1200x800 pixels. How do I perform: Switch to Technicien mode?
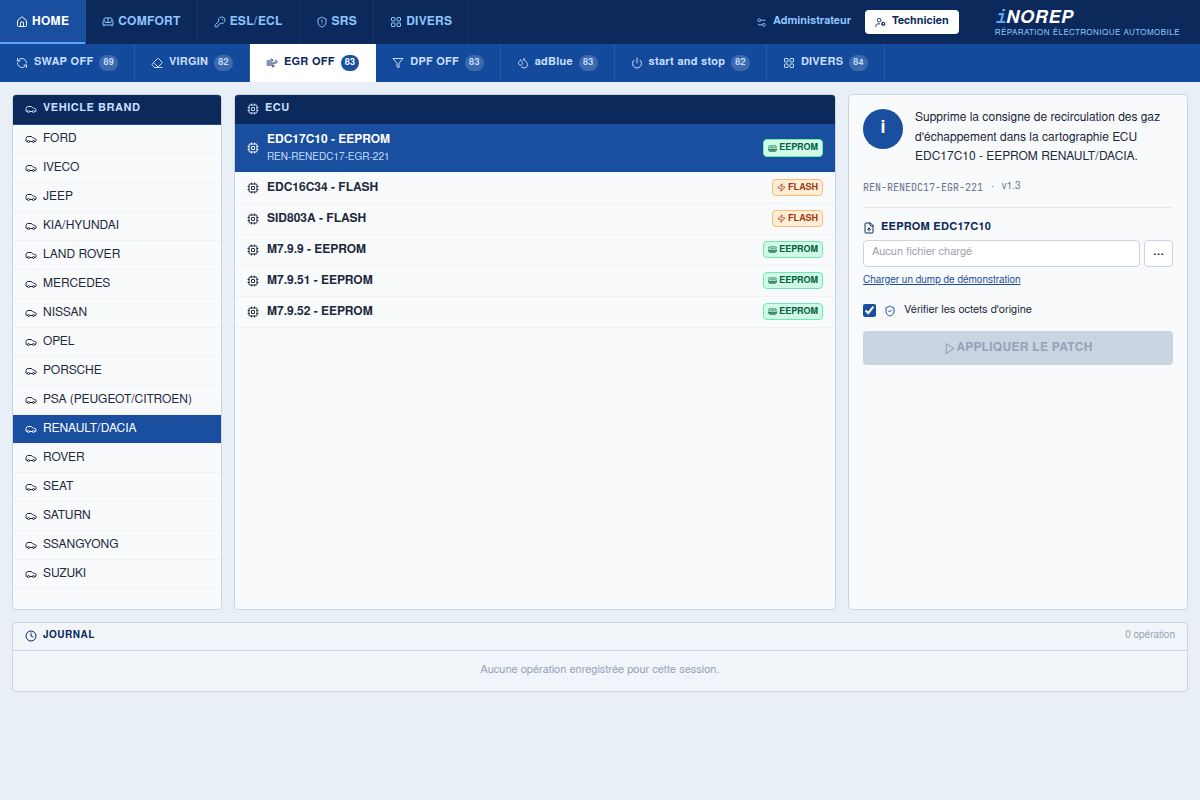click(x=912, y=21)
